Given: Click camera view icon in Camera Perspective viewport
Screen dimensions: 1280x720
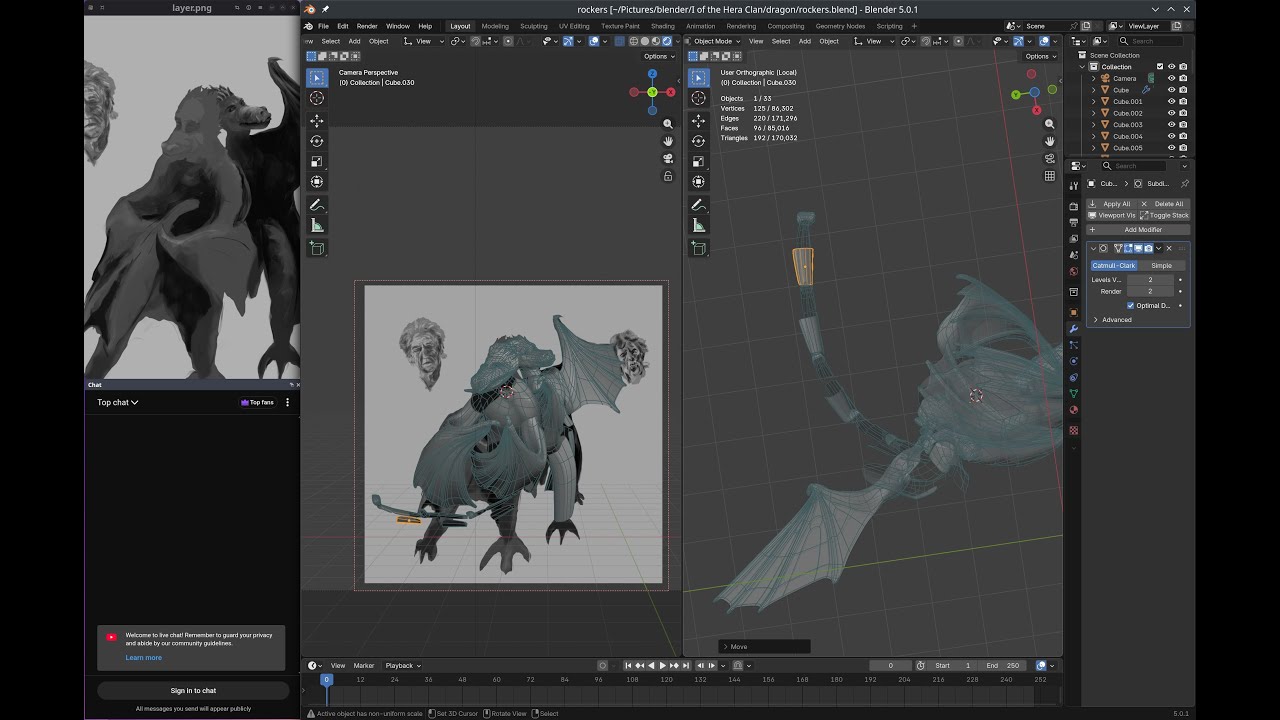Looking at the screenshot, I should [668, 159].
